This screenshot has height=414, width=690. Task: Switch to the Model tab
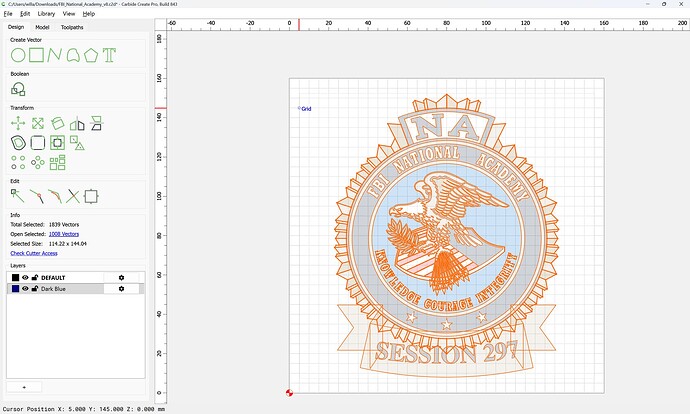coord(42,27)
